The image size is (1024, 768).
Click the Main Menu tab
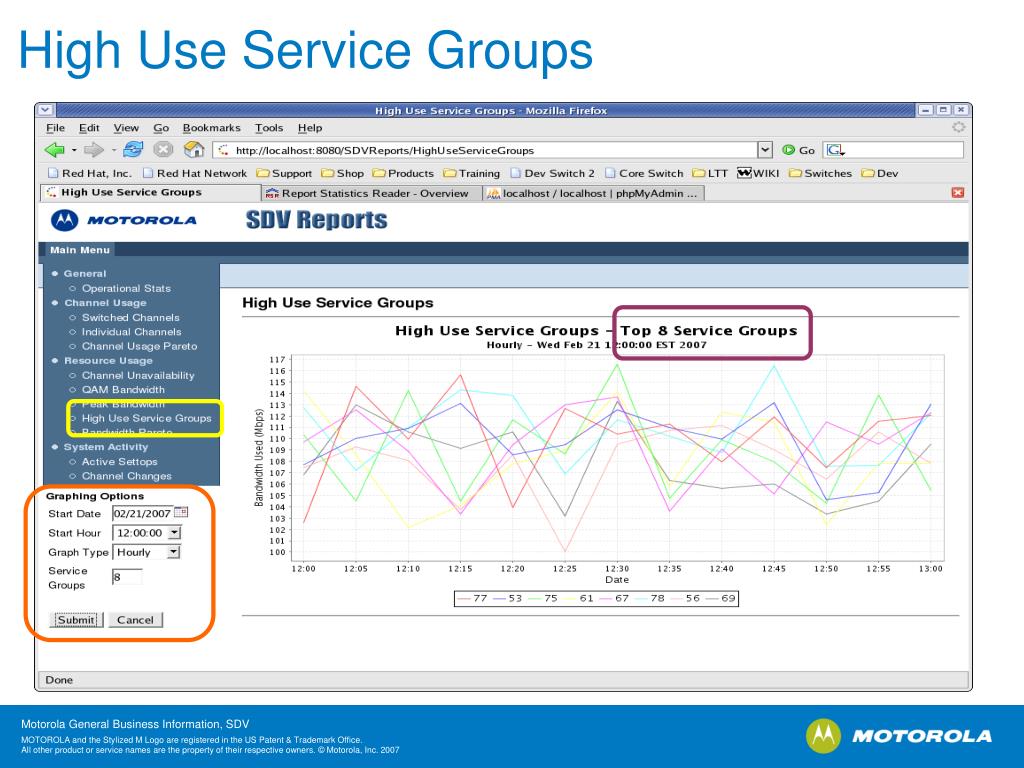(x=80, y=250)
